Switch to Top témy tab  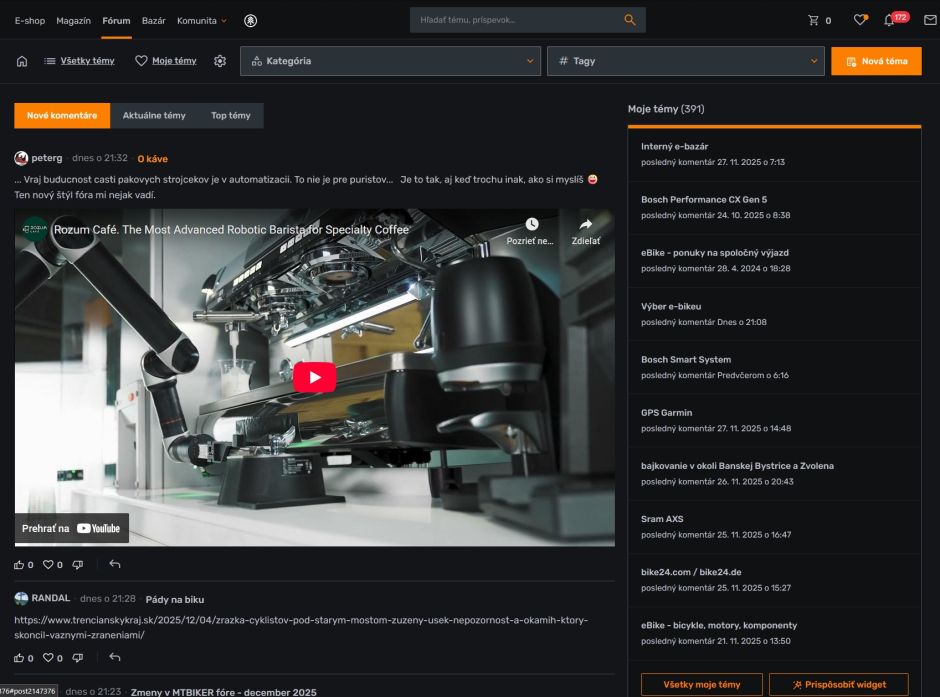pyautogui.click(x=231, y=116)
